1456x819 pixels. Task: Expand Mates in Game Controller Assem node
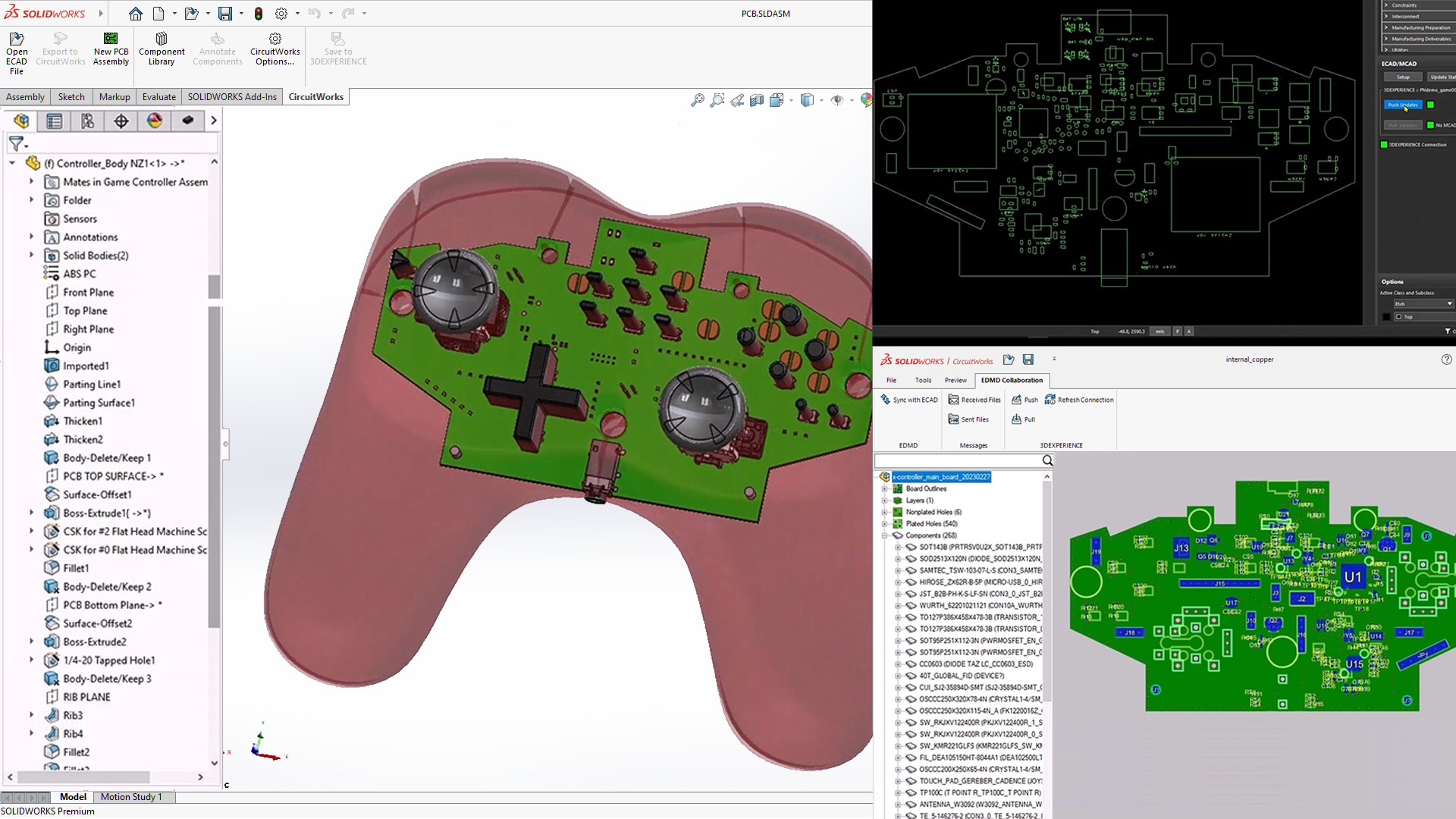click(x=31, y=181)
